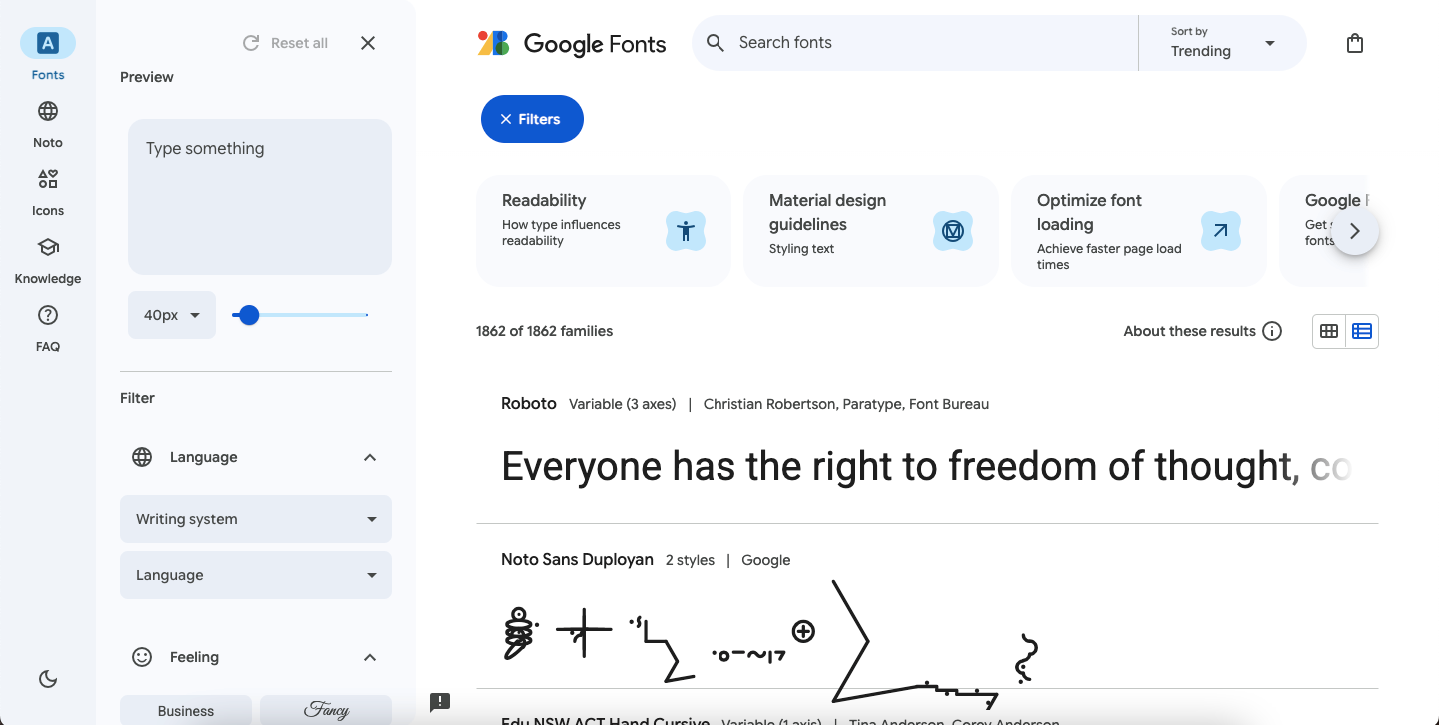1439x725 pixels.
Task: Open the Icons section in sidebar
Action: click(48, 179)
